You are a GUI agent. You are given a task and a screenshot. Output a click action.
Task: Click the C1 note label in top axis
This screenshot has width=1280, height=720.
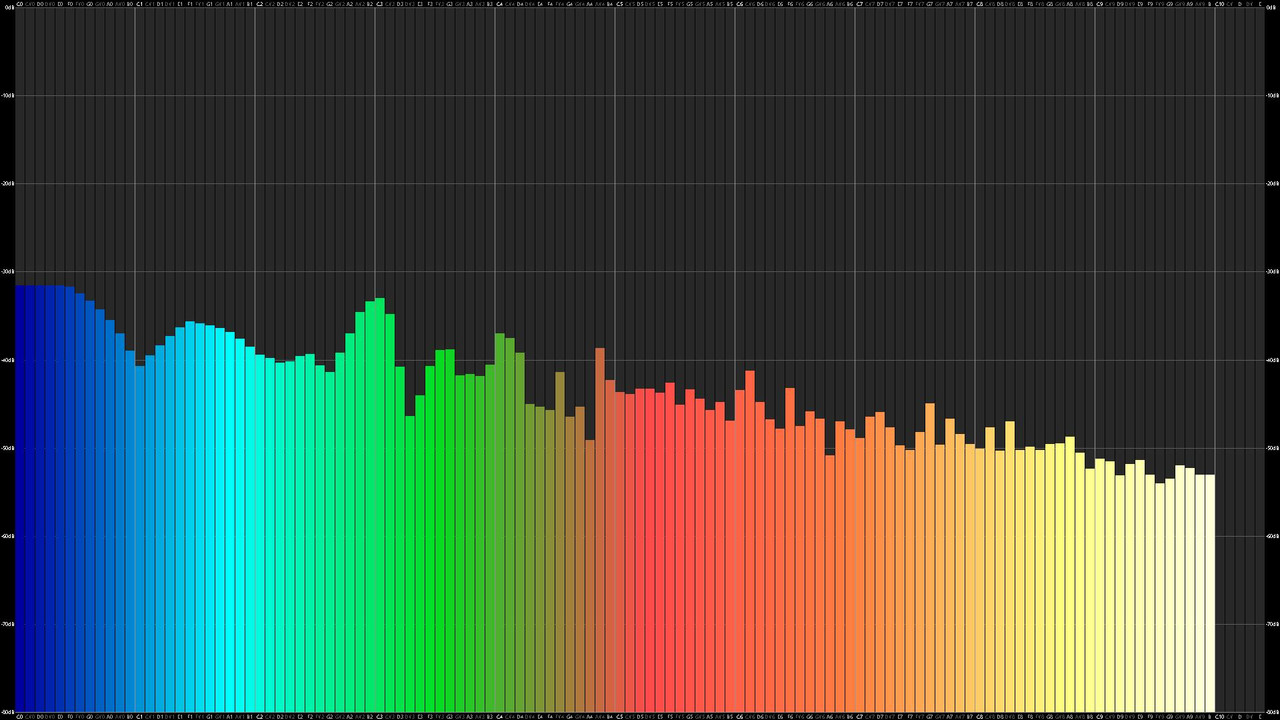pyautogui.click(x=140, y=4)
